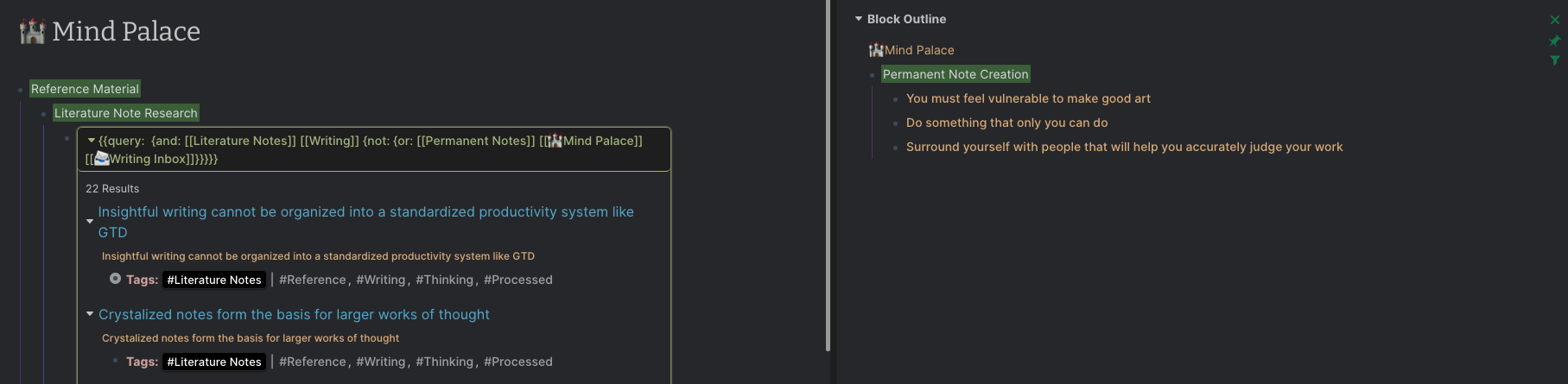This screenshot has width=1568, height=384.
Task: Click the Reference Material block bullet
Action: click(21, 90)
